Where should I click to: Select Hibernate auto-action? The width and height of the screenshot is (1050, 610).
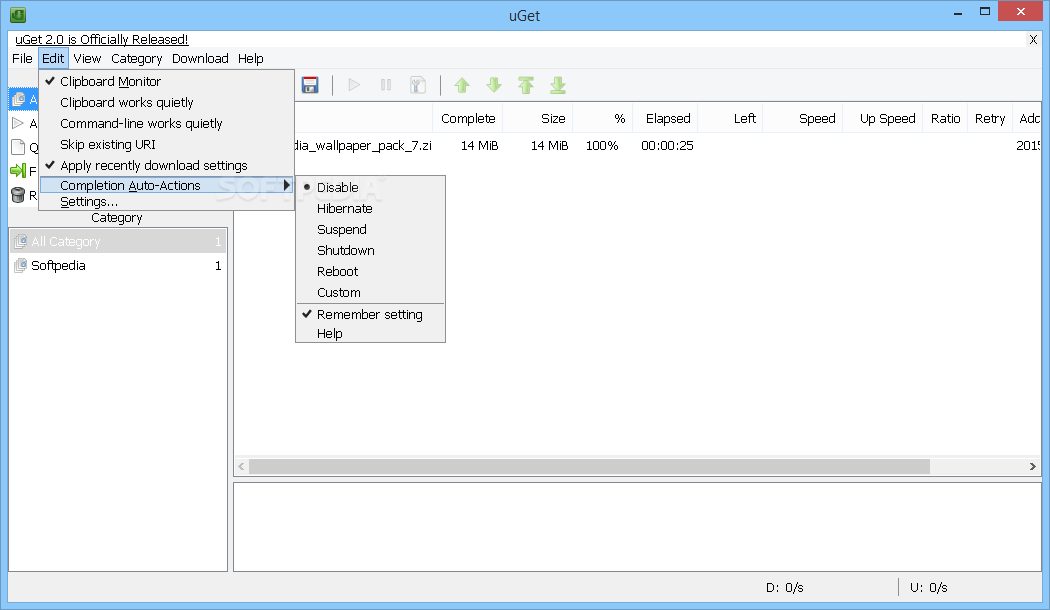pos(370,208)
